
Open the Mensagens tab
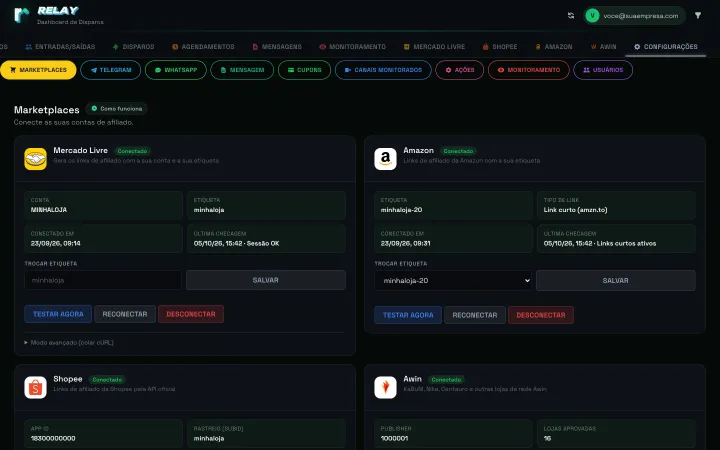pos(277,47)
